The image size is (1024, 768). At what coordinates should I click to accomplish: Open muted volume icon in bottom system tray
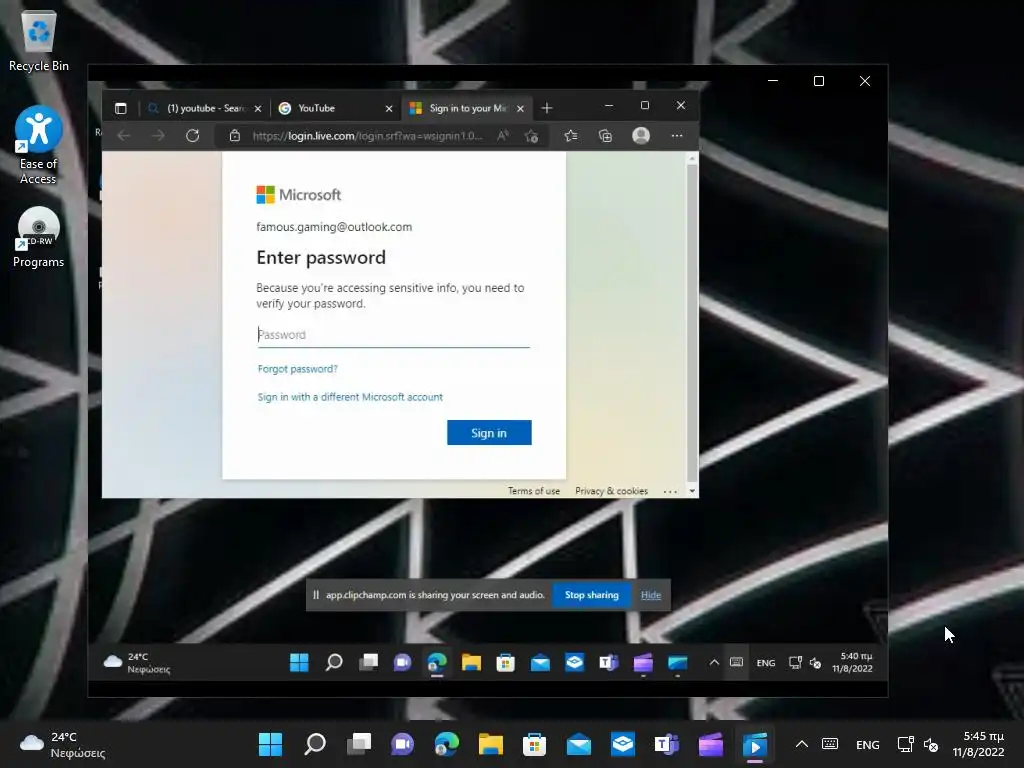coord(931,744)
